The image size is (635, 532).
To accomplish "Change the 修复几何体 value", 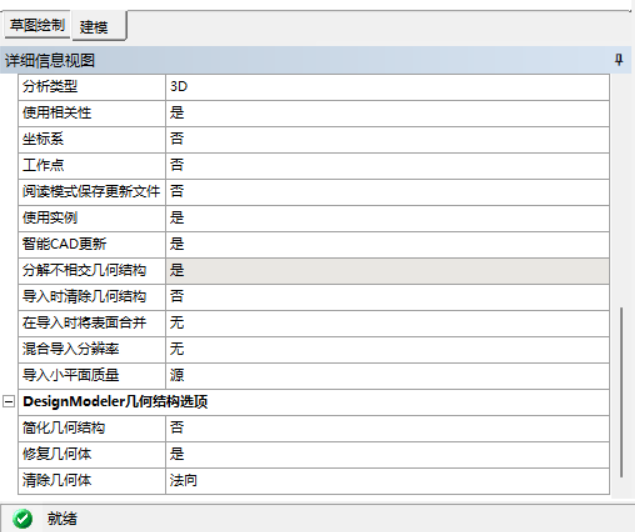I will [388, 455].
